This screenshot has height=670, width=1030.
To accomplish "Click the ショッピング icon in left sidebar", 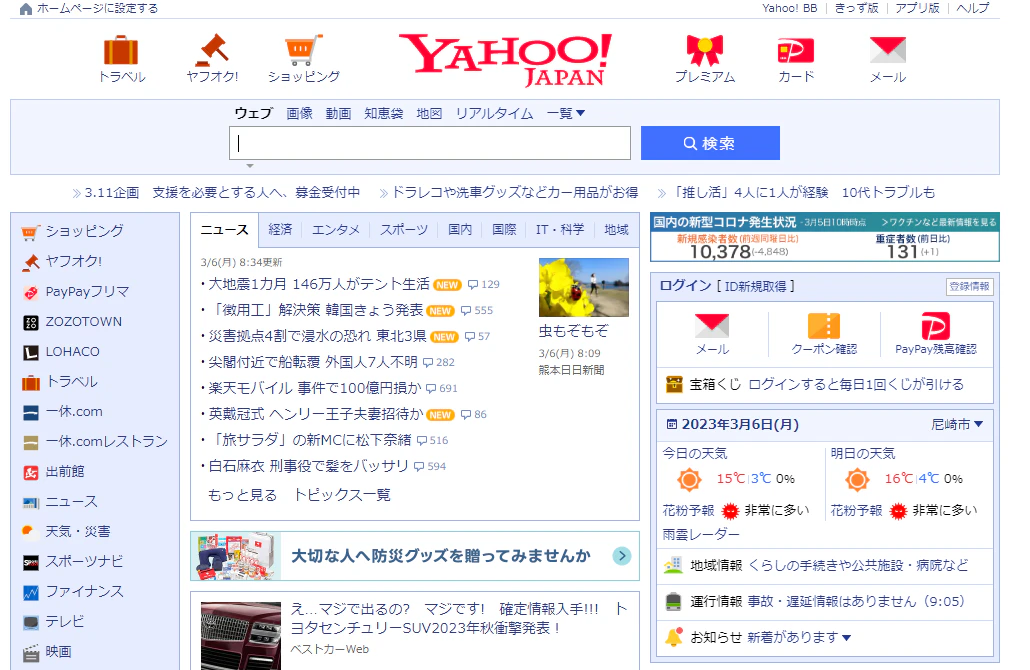I will (x=31, y=232).
